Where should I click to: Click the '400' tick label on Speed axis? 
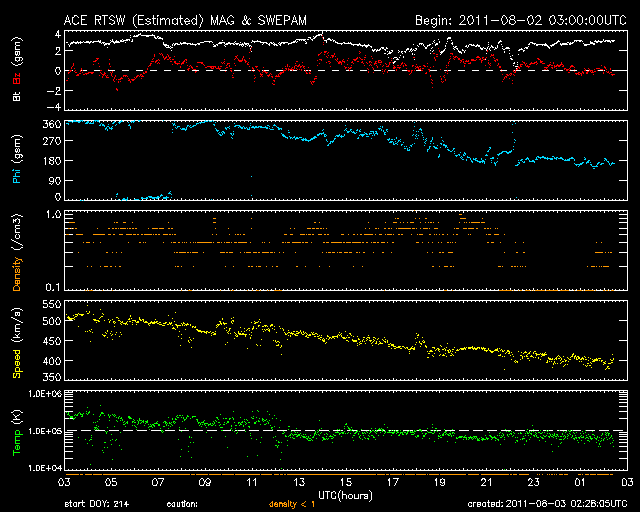tap(52, 361)
